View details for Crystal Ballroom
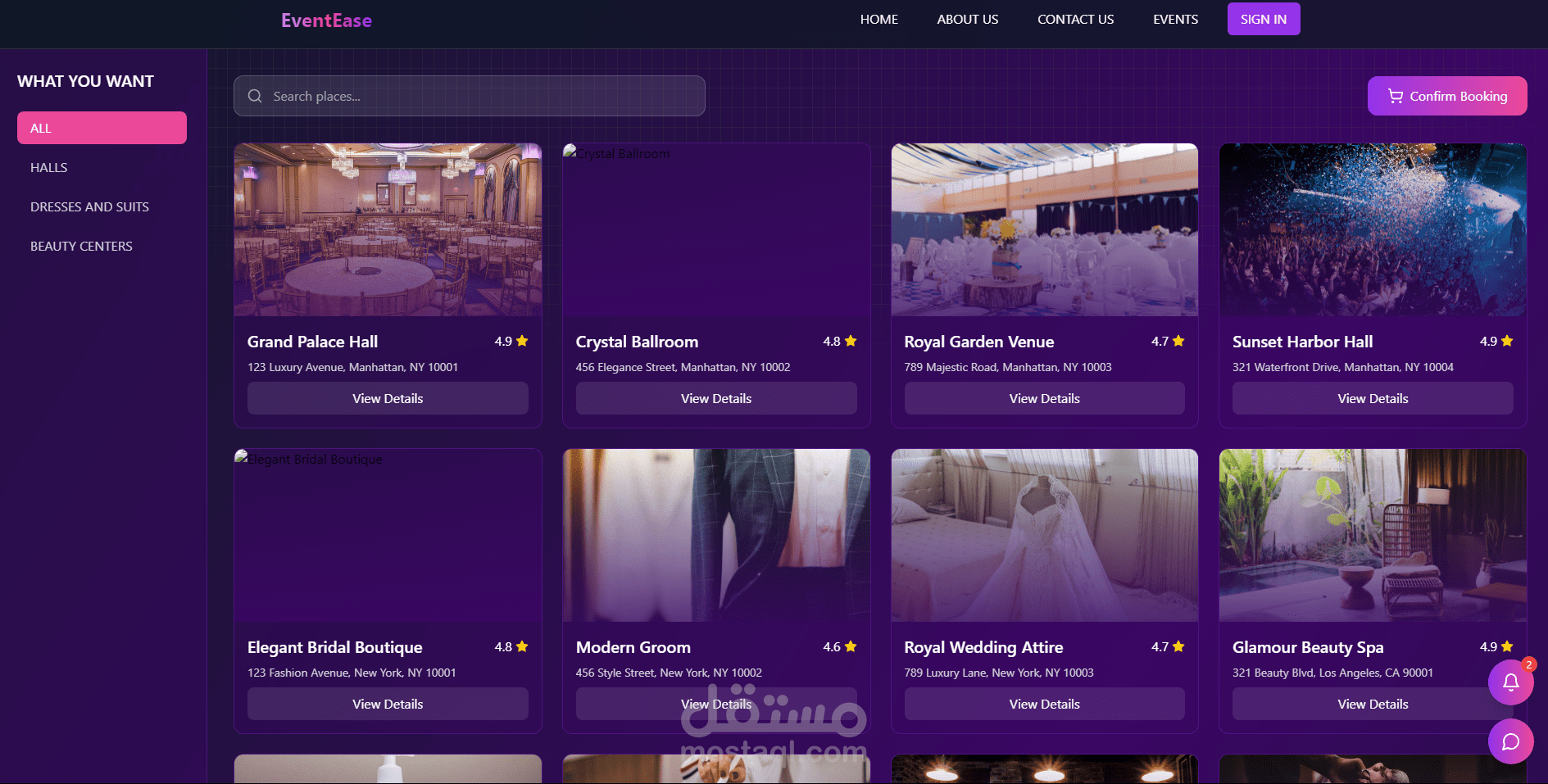This screenshot has width=1548, height=784. pos(716,398)
